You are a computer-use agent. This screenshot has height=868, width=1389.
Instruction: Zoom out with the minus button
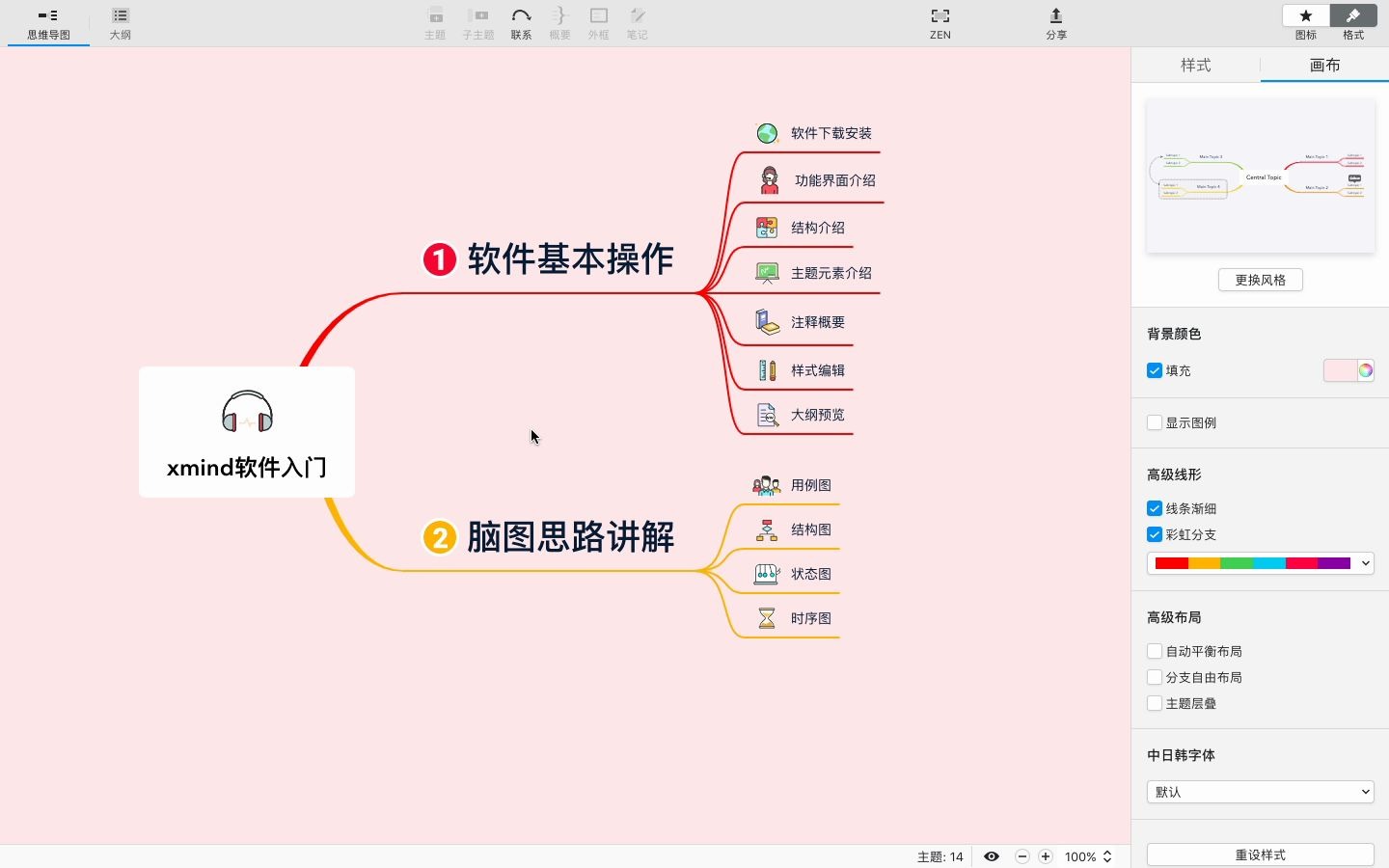1022,856
